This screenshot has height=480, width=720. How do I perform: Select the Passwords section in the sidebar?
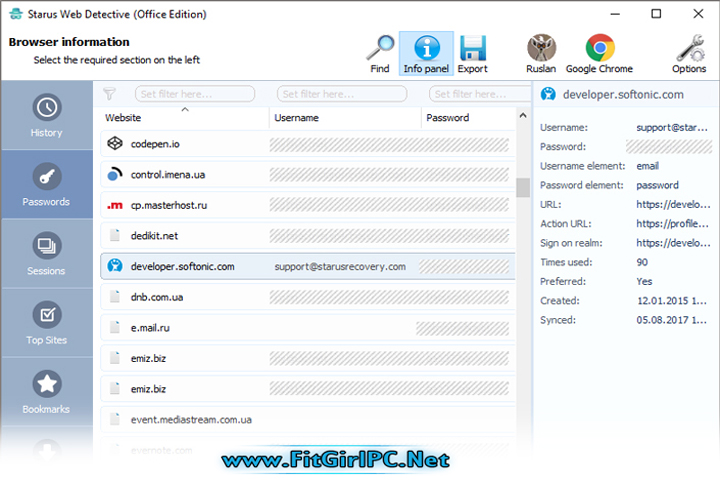47,184
